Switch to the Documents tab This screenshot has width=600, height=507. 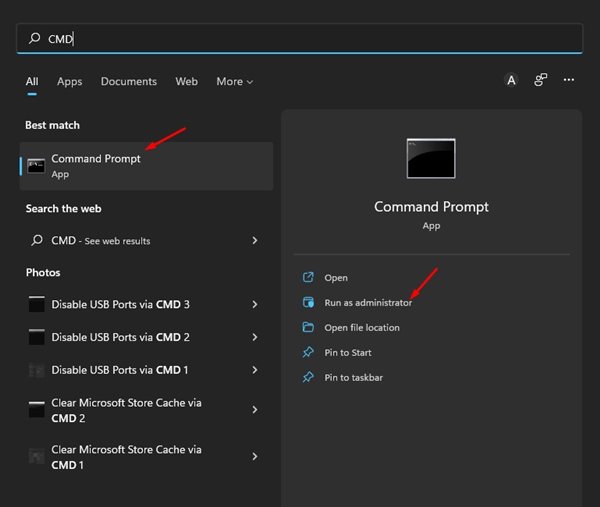(x=128, y=82)
